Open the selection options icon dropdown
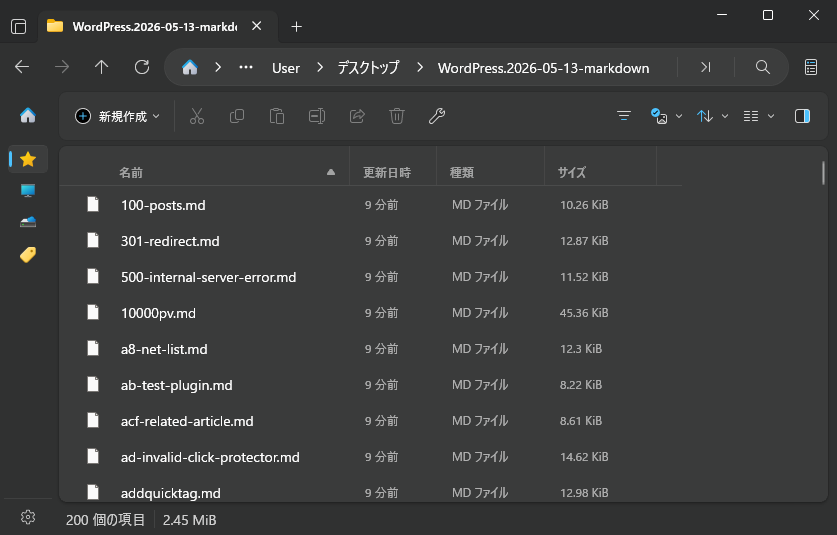This screenshot has height=535, width=837. coord(666,116)
